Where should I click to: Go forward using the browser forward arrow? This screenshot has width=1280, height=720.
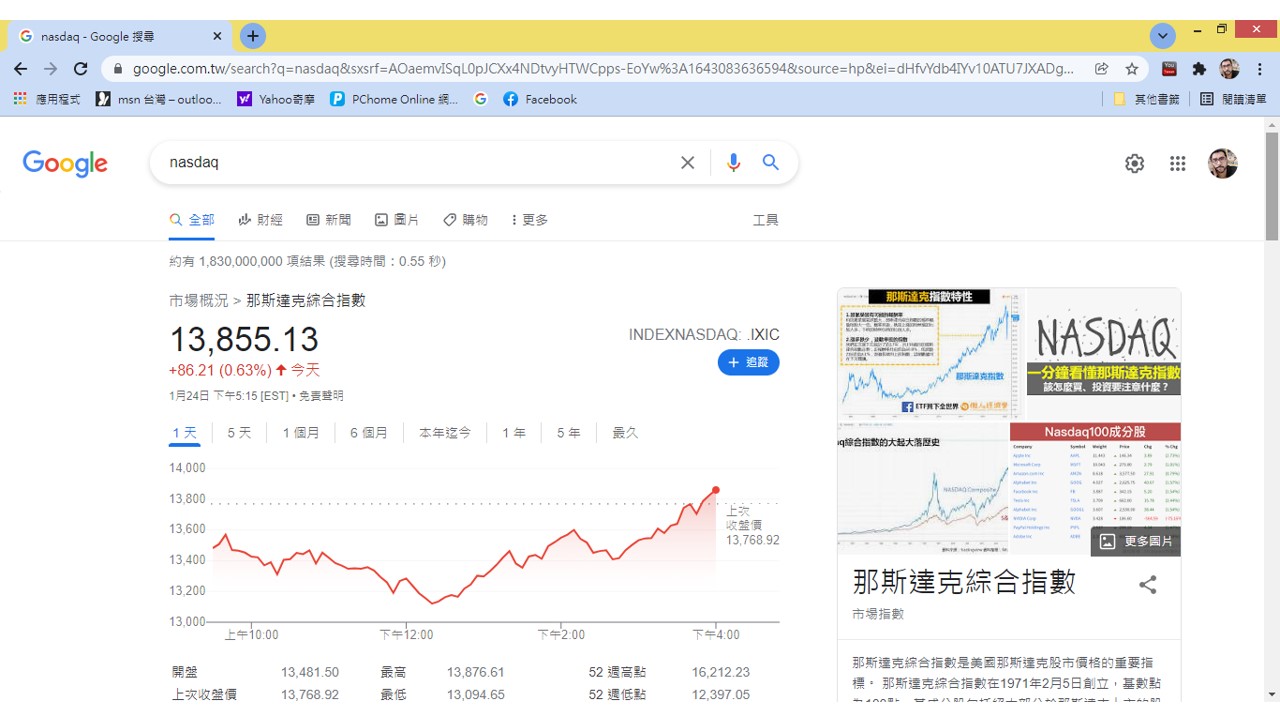[51, 69]
